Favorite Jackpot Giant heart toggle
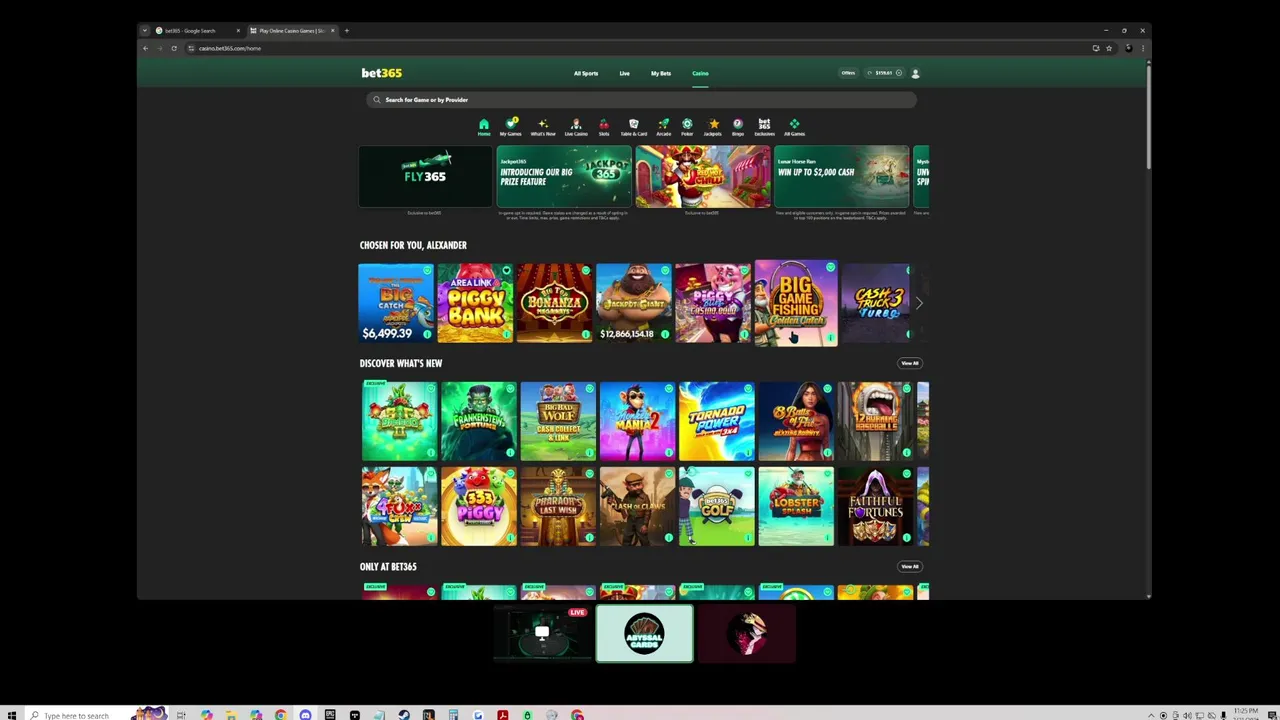This screenshot has height=720, width=1280. [x=664, y=271]
